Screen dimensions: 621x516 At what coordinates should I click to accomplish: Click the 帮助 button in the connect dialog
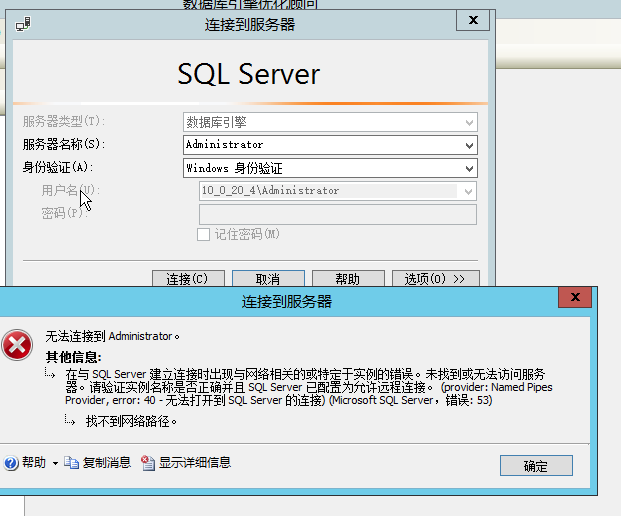[x=348, y=278]
